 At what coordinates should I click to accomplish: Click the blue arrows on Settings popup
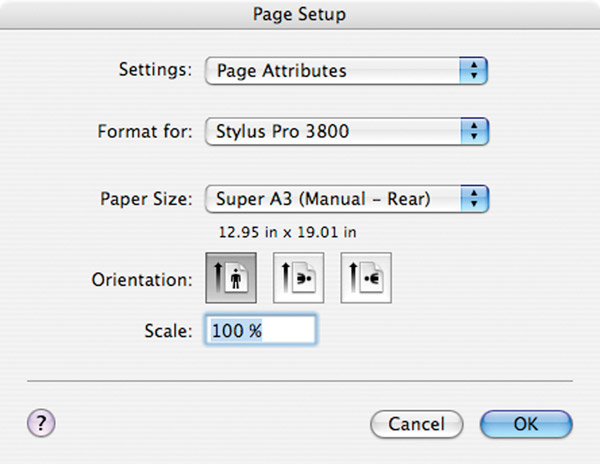(x=474, y=71)
